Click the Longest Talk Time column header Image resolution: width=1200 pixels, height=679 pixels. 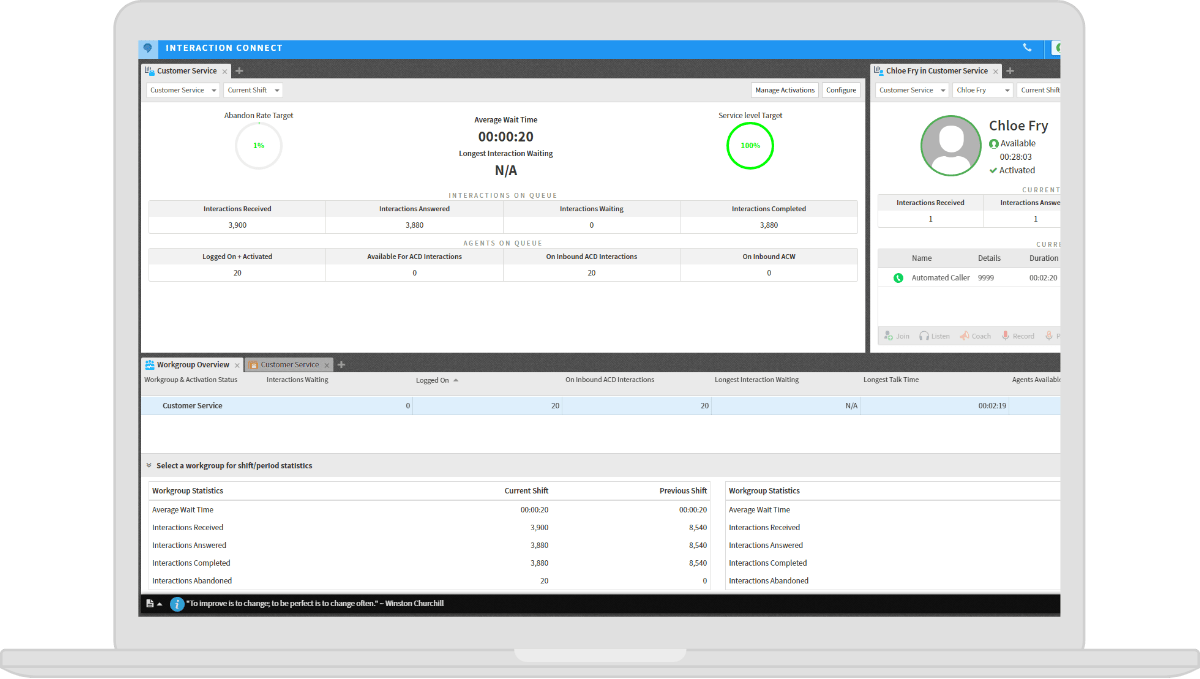pyautogui.click(x=891, y=380)
